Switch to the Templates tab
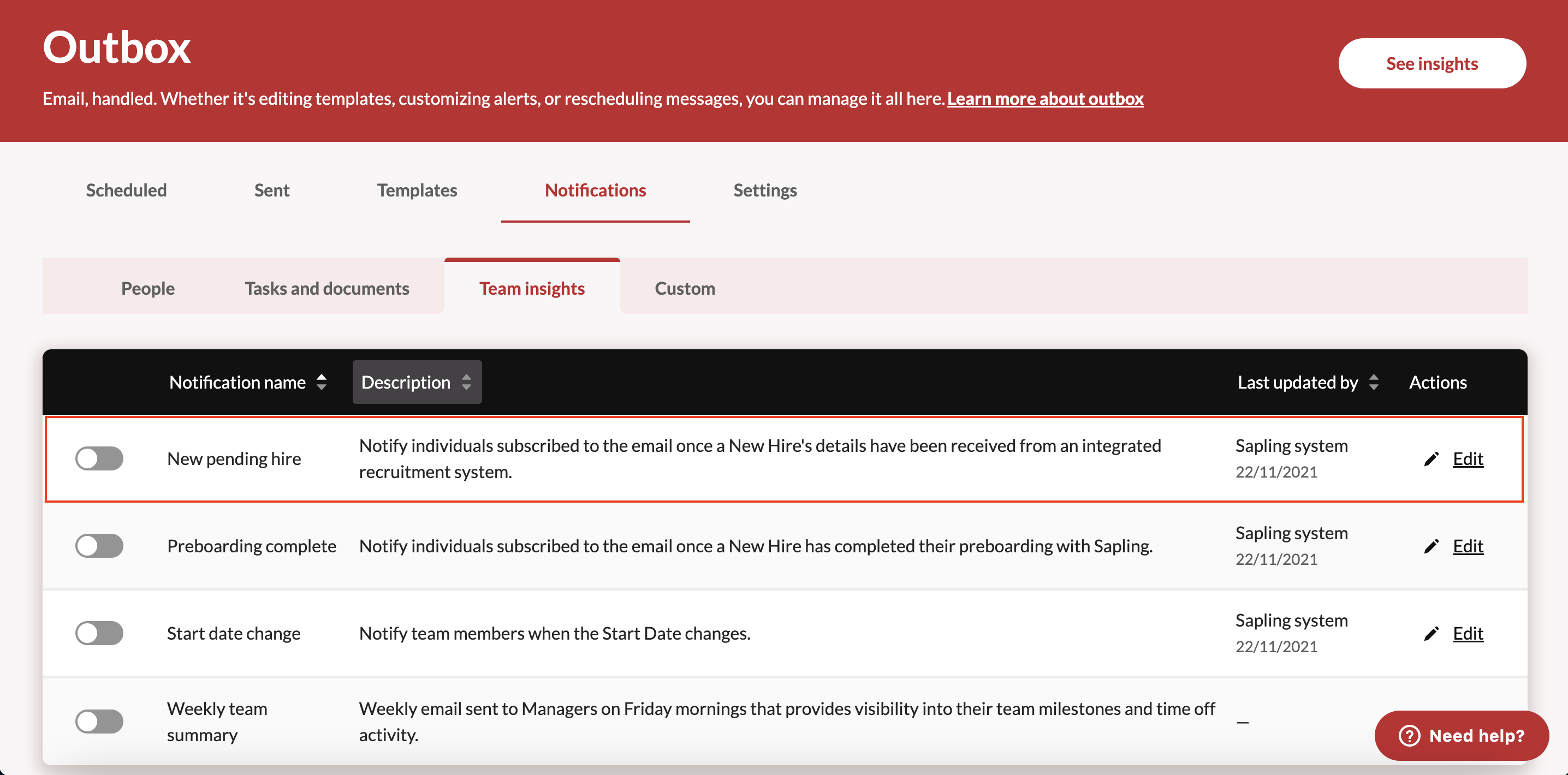This screenshot has width=1568, height=775. point(417,190)
